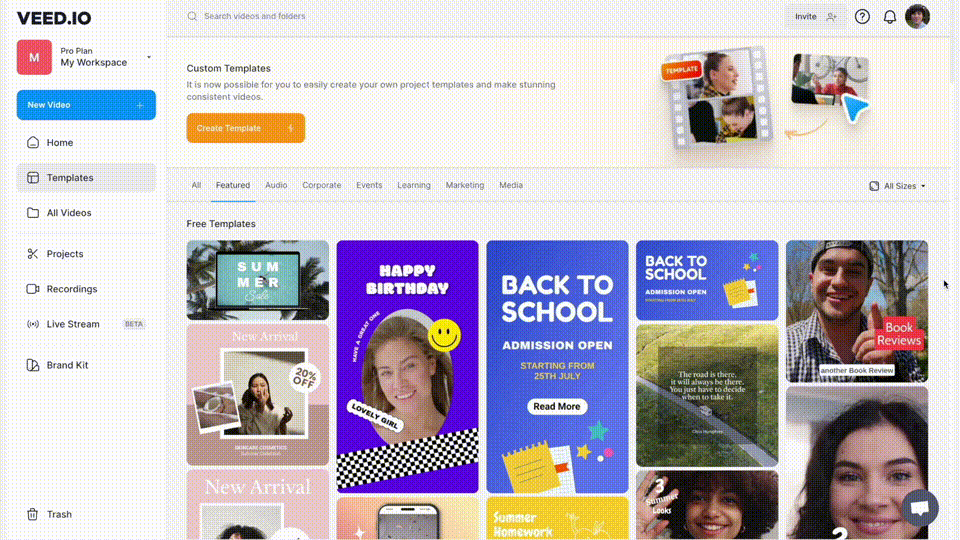Open Projects scissors item
Screen dimensions: 960x540
[86, 253]
